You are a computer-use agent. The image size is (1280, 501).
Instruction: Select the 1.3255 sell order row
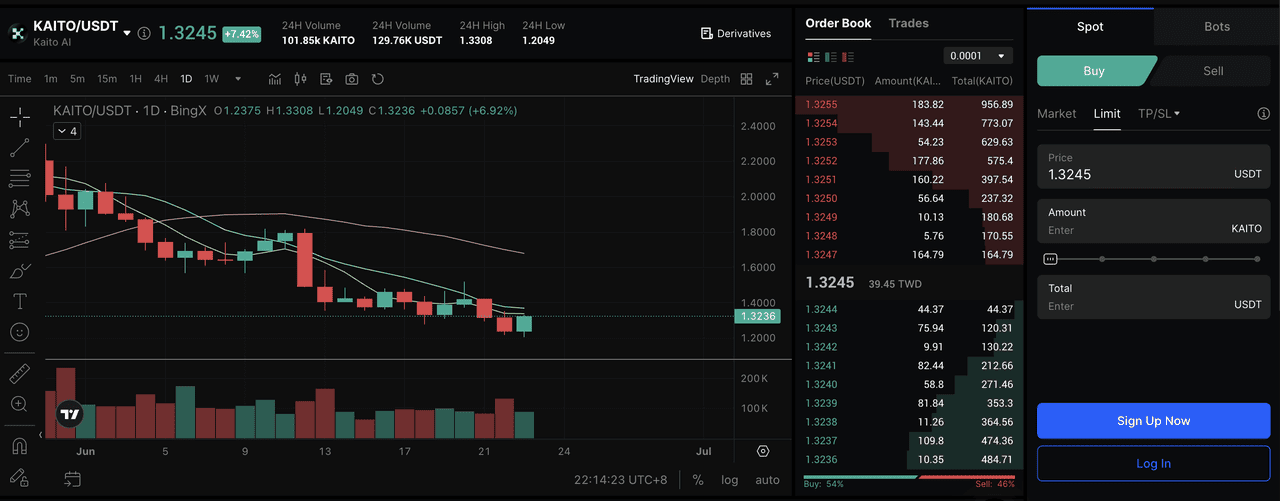909,104
